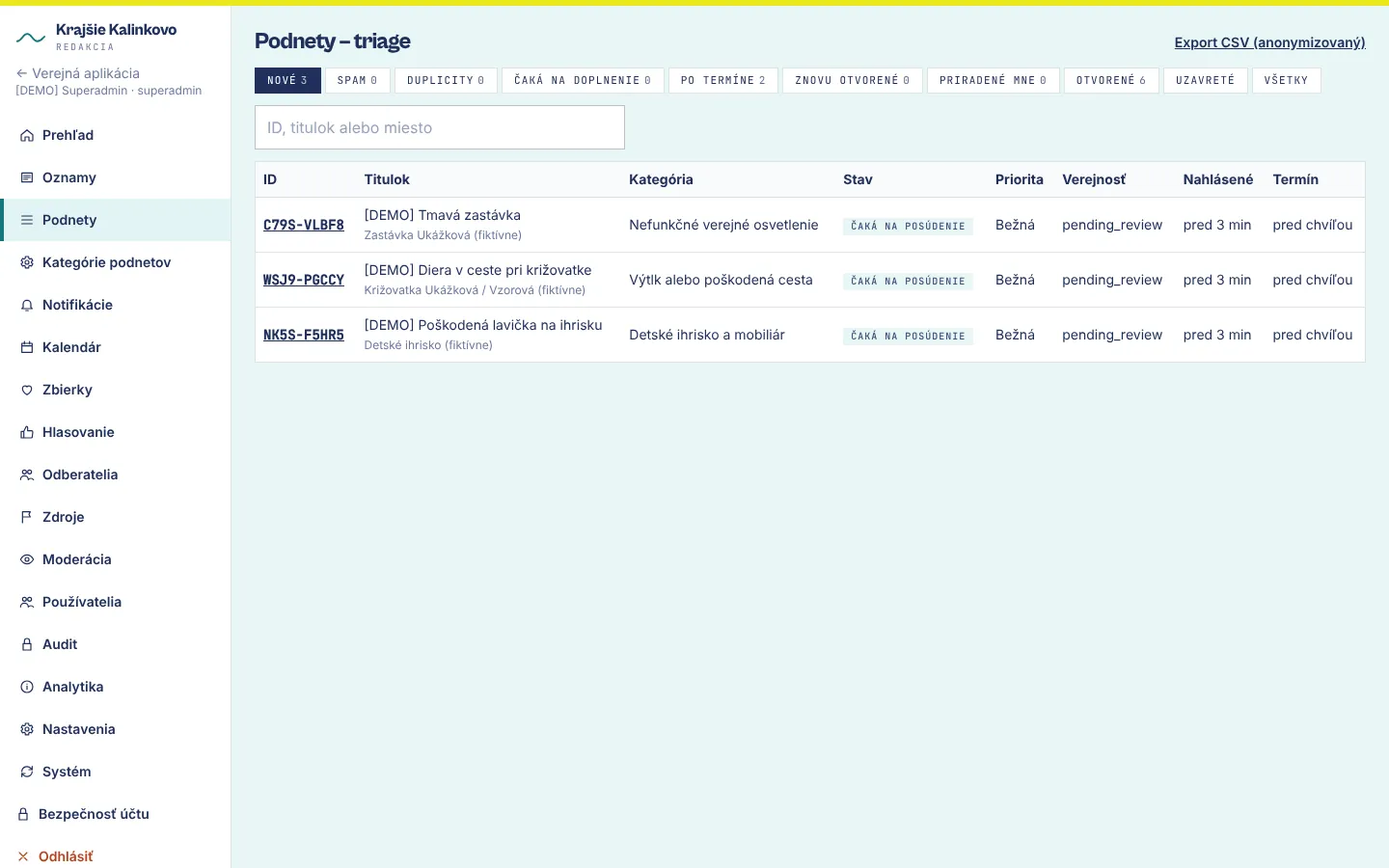Select the Nové tab

[287, 80]
